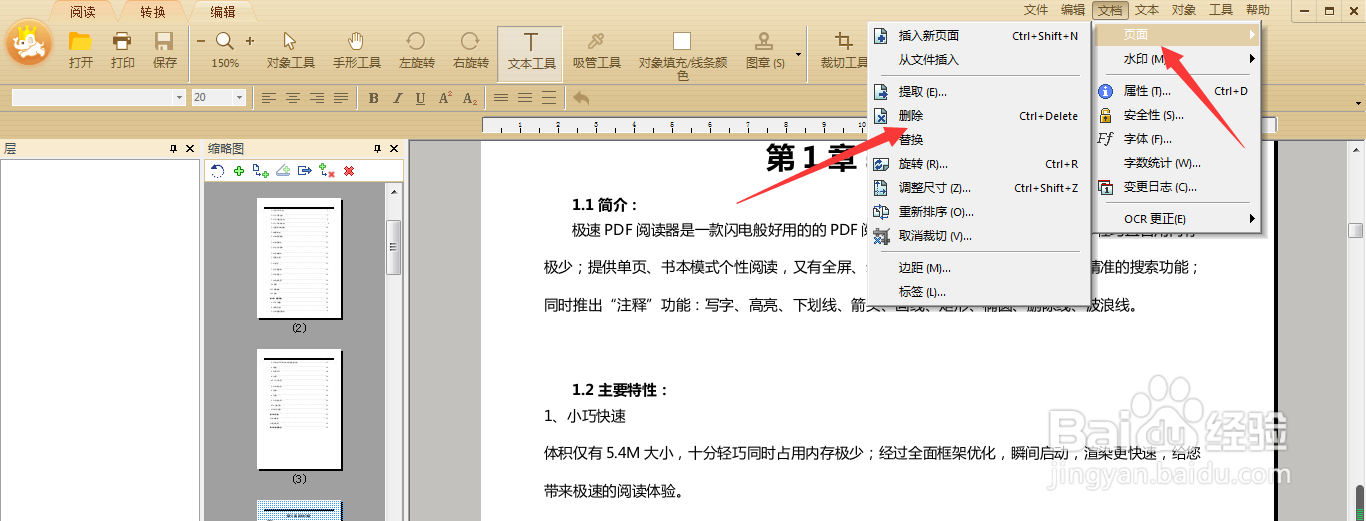
Task: Zoom in with the plus button
Action: pos(249,41)
